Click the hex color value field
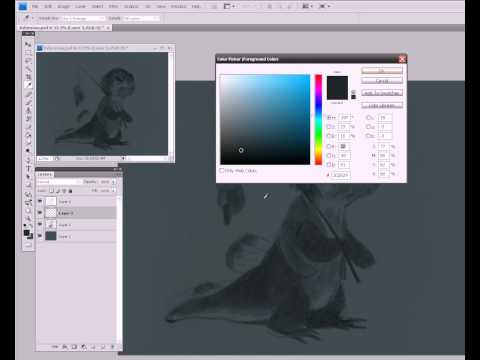 pos(340,175)
